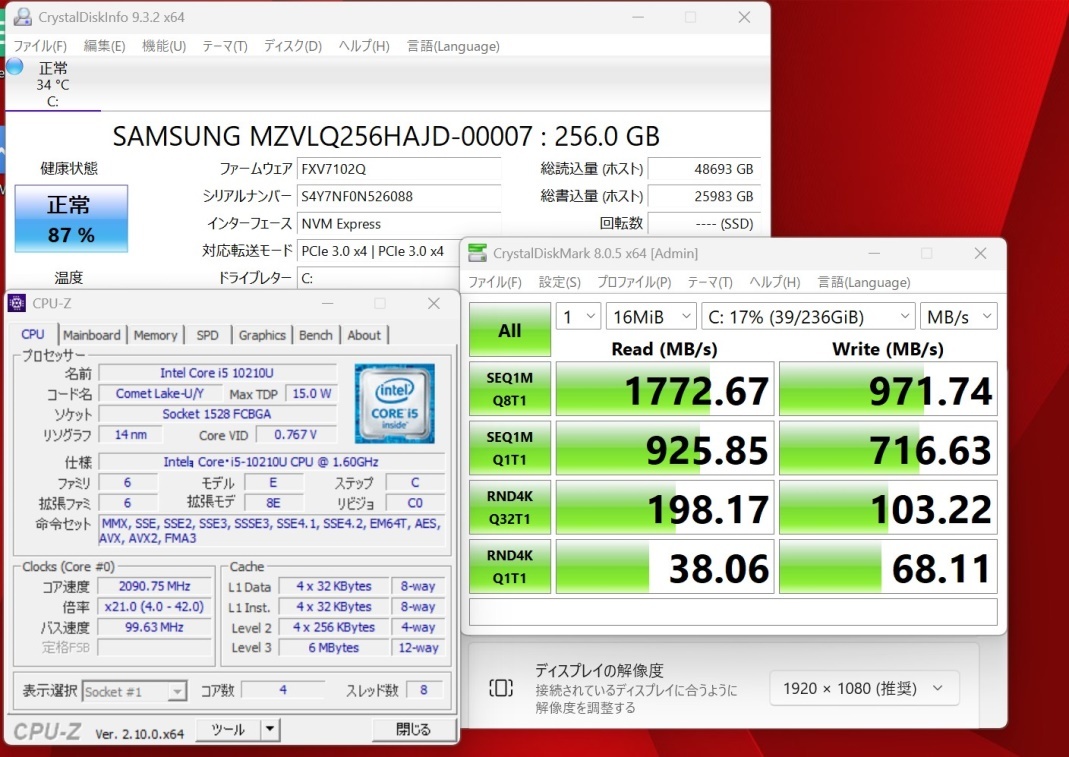Click the core speed value 2090.75 MHz
Image resolution: width=1069 pixels, height=757 pixels.
(155, 586)
